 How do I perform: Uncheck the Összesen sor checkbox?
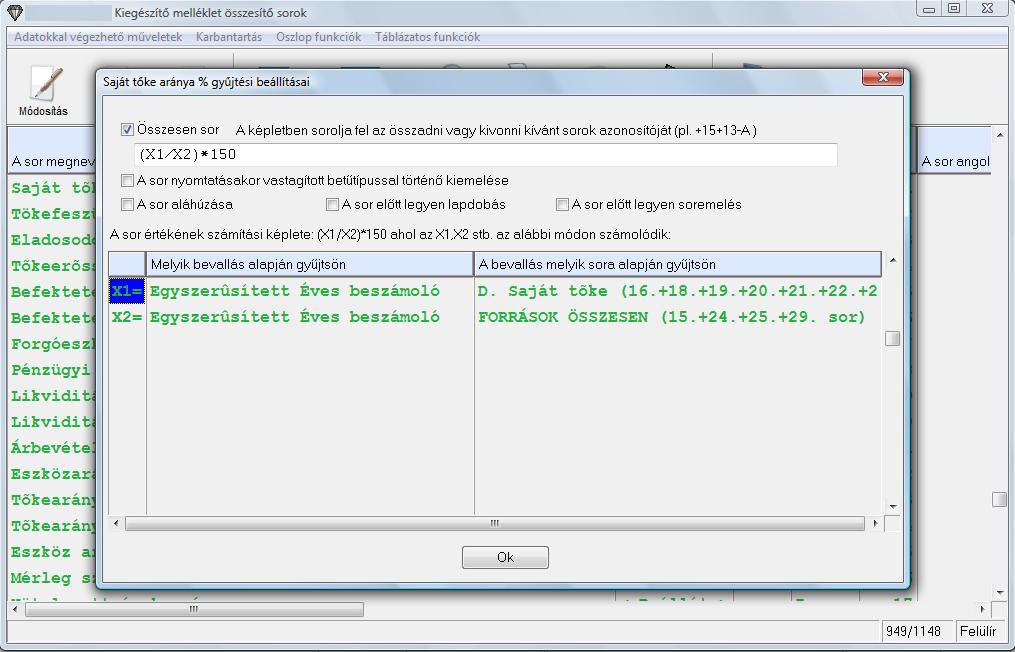point(128,130)
